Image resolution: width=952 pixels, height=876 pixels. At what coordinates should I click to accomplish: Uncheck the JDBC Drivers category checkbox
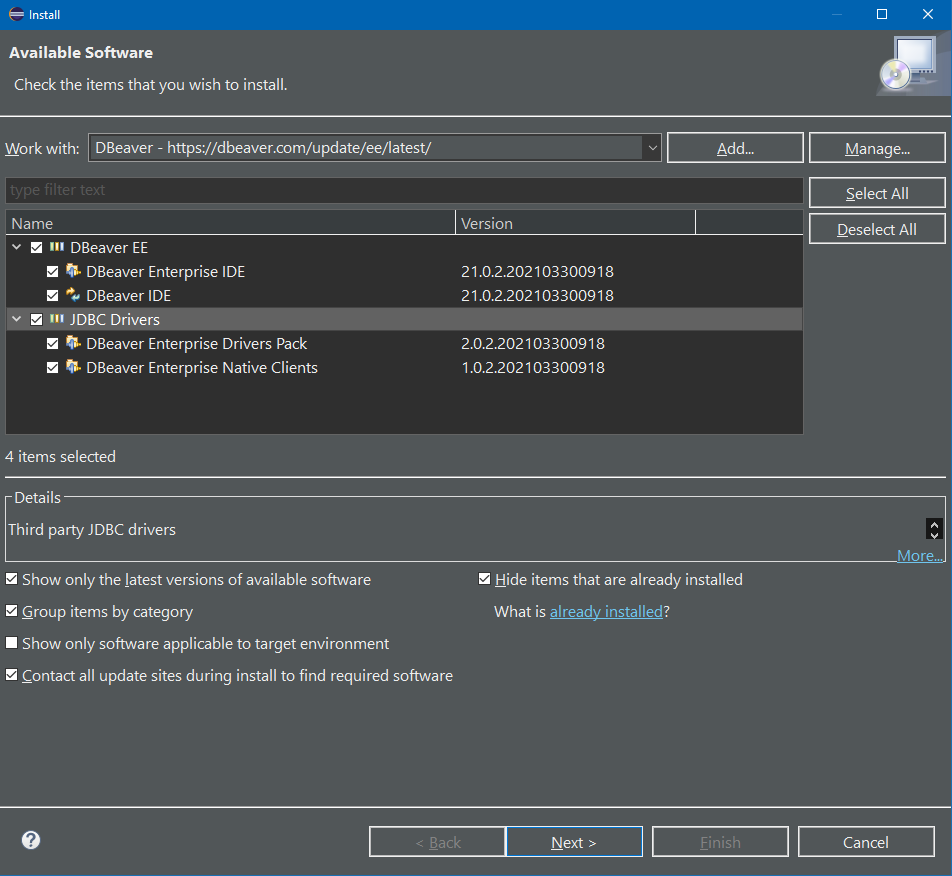[x=36, y=319]
